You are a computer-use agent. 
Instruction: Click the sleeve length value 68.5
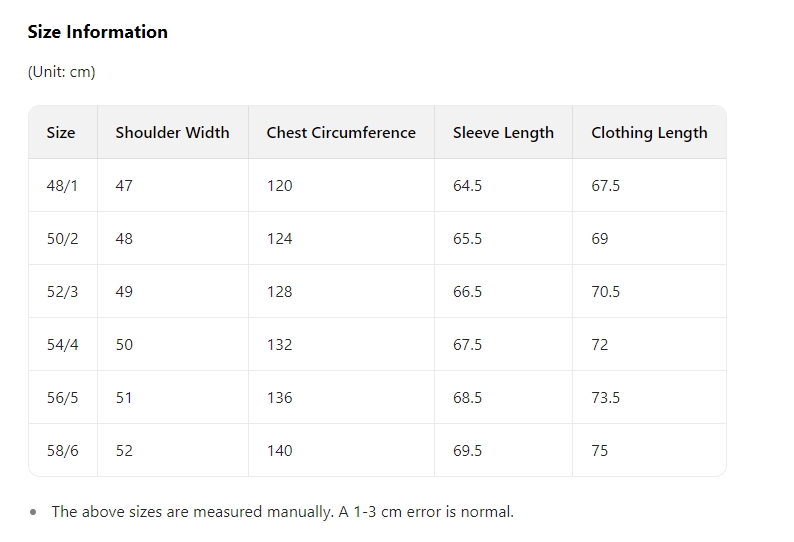[467, 397]
